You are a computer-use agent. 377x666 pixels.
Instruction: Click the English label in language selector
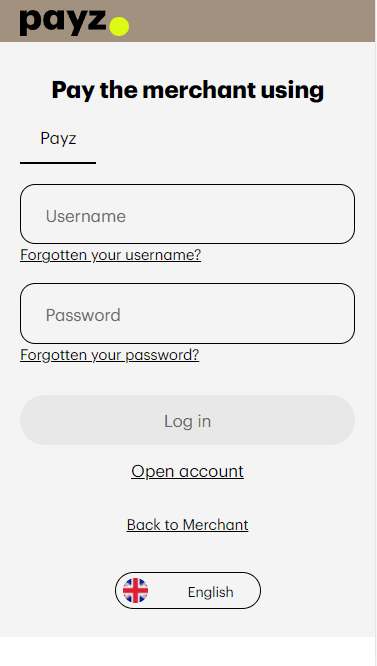[211, 592]
